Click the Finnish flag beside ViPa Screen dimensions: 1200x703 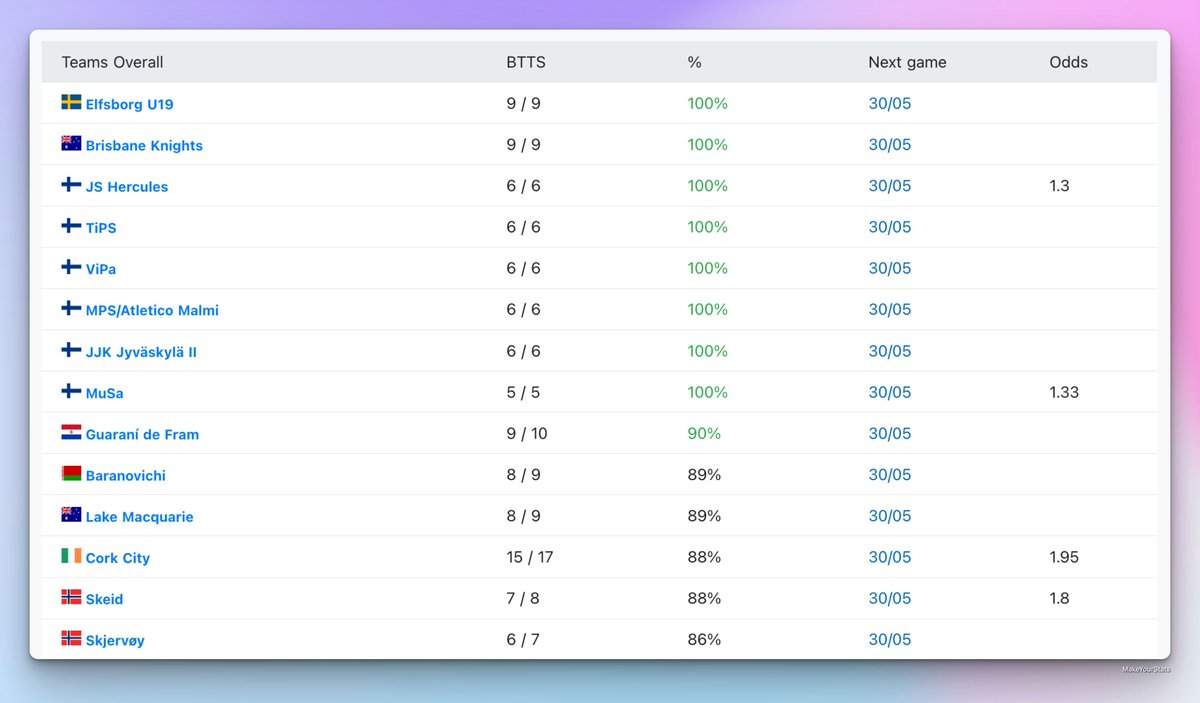pos(71,267)
